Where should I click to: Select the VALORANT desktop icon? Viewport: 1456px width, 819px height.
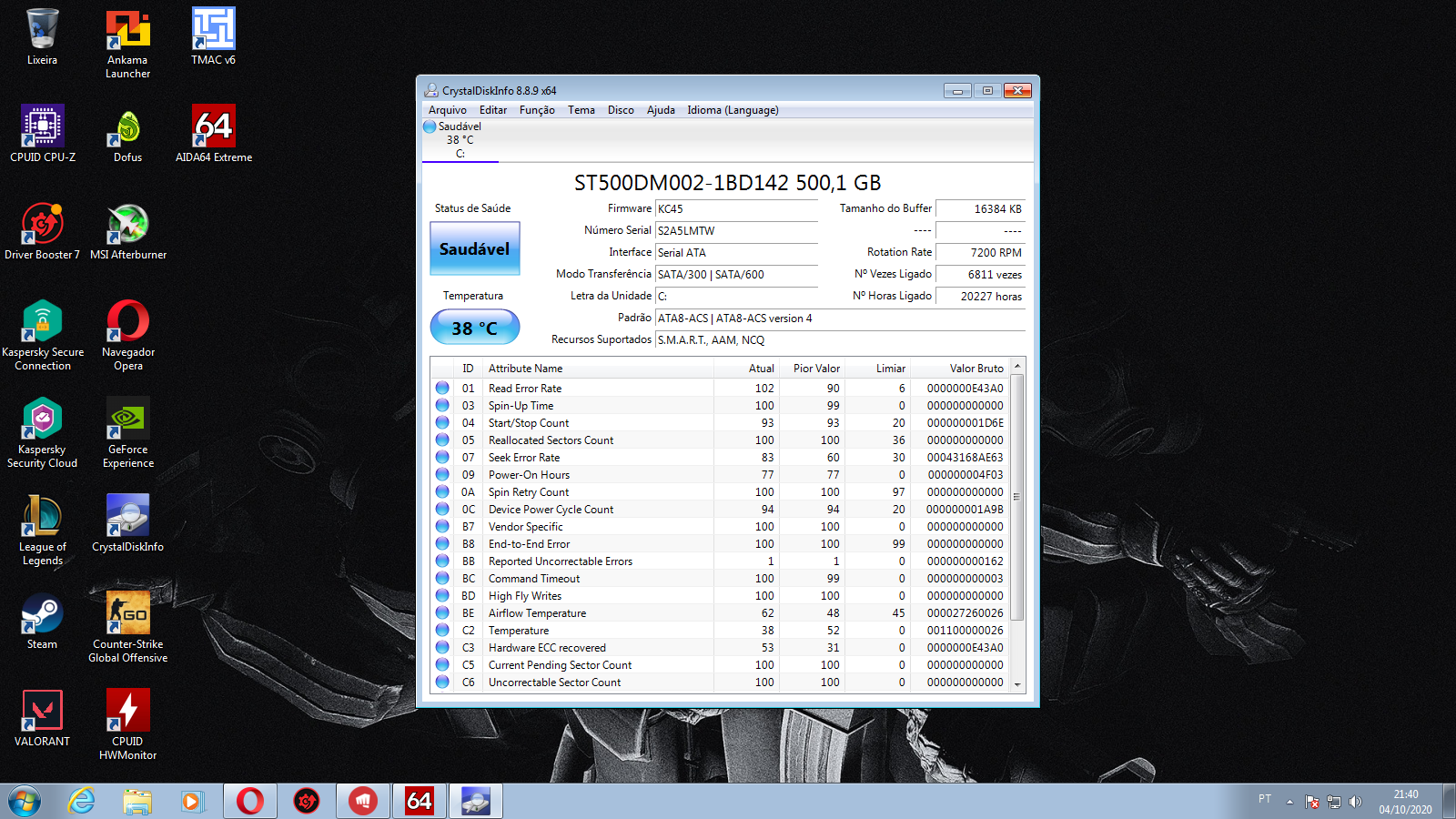pyautogui.click(x=42, y=718)
